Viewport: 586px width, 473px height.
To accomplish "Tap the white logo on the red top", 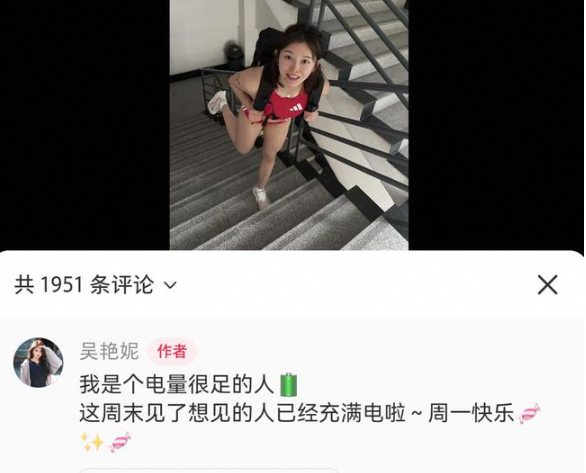I will 296,108.
